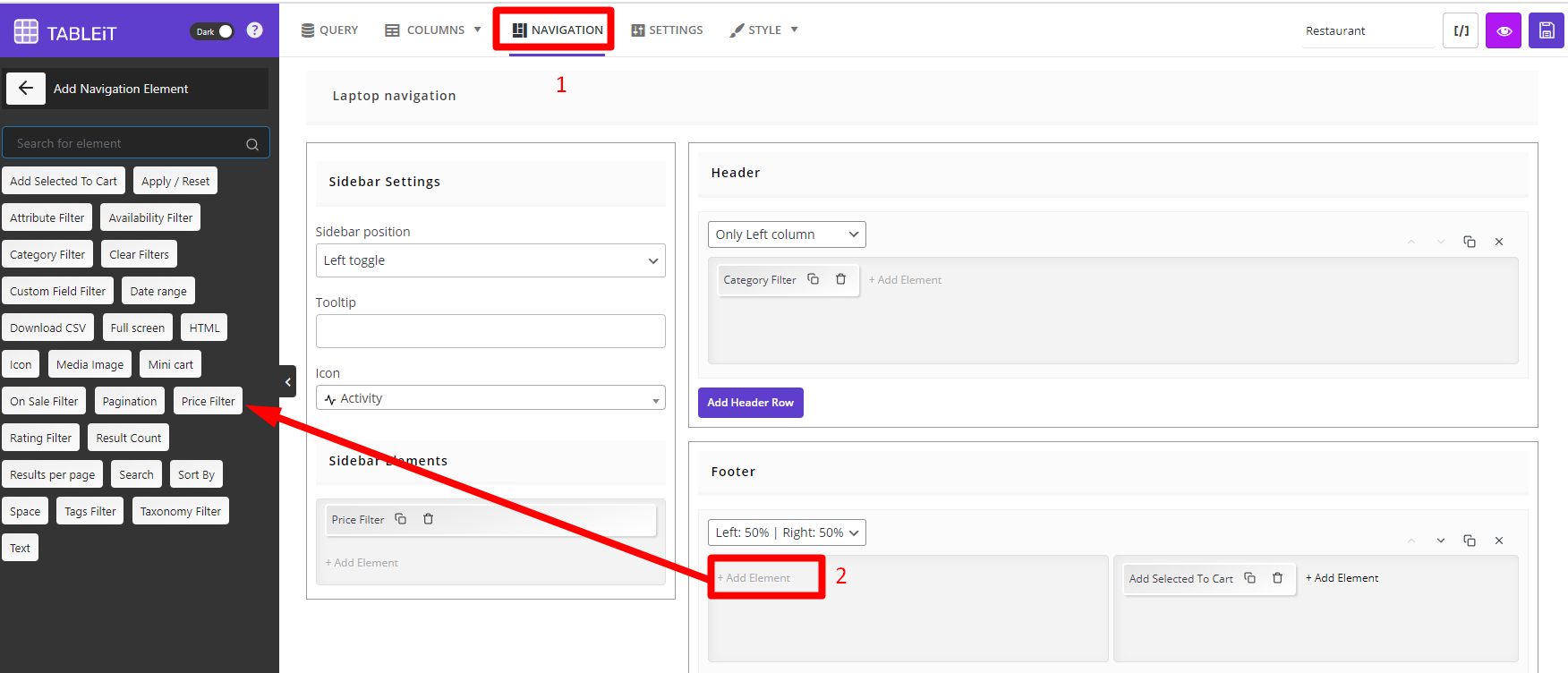
Task: Toggle the Dark mode switch
Action: 212,31
